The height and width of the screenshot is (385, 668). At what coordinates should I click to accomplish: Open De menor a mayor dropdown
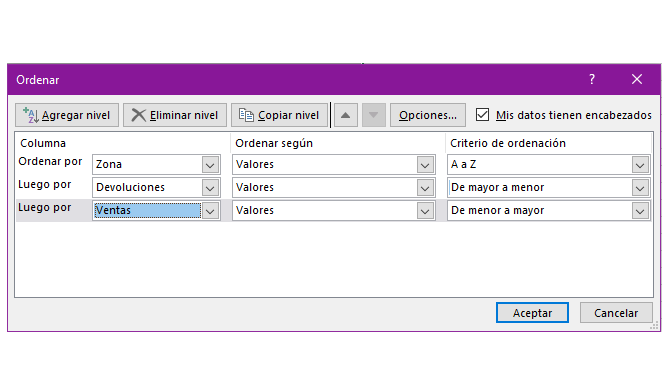tap(640, 211)
